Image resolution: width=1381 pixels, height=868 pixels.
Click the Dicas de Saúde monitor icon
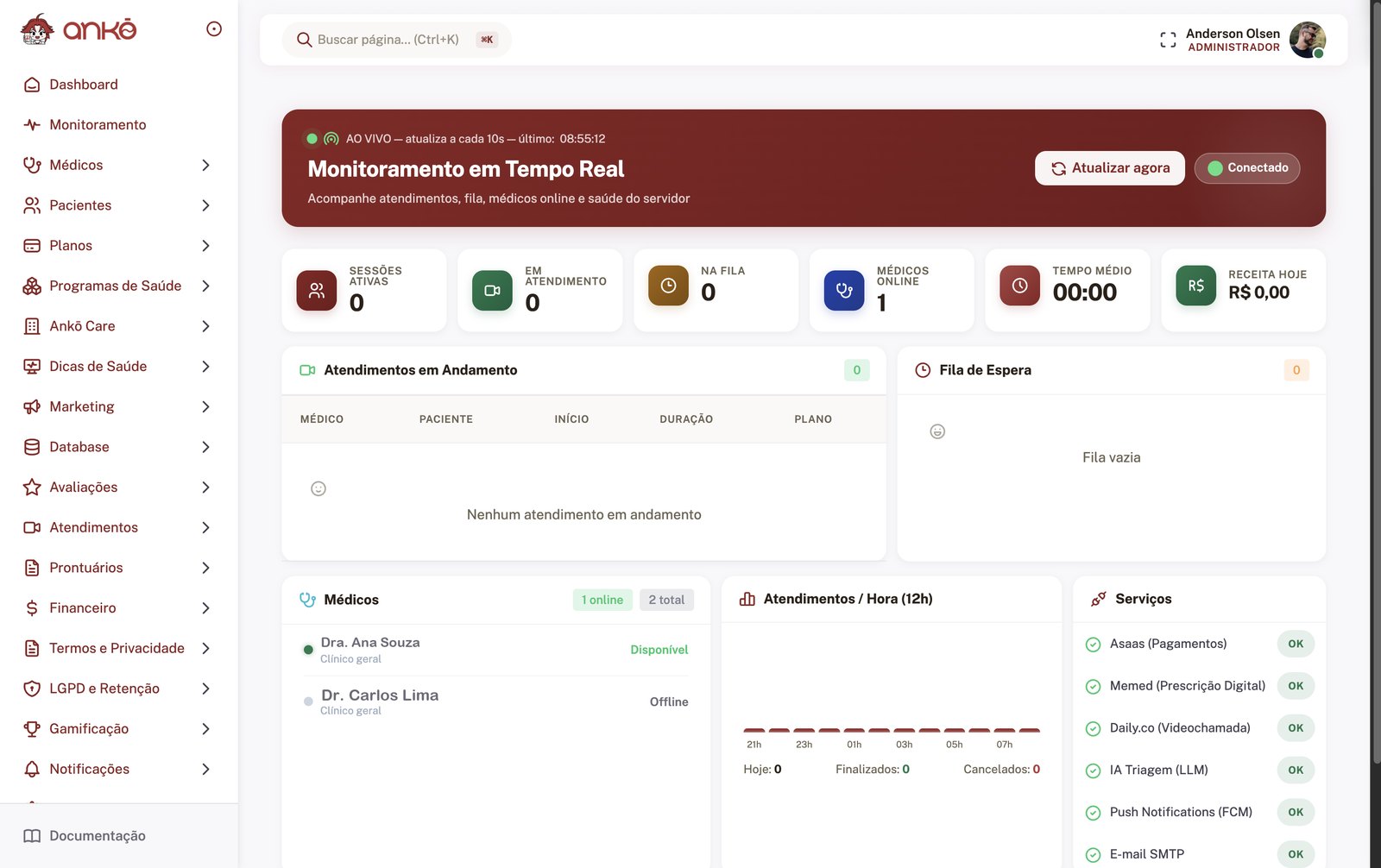coord(32,367)
